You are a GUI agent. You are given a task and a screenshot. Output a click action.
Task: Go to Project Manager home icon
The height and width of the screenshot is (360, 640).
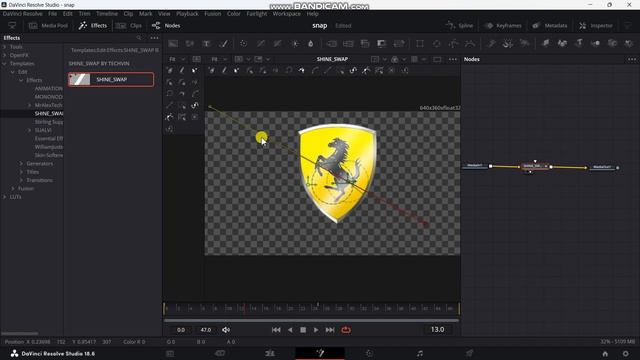605,353
